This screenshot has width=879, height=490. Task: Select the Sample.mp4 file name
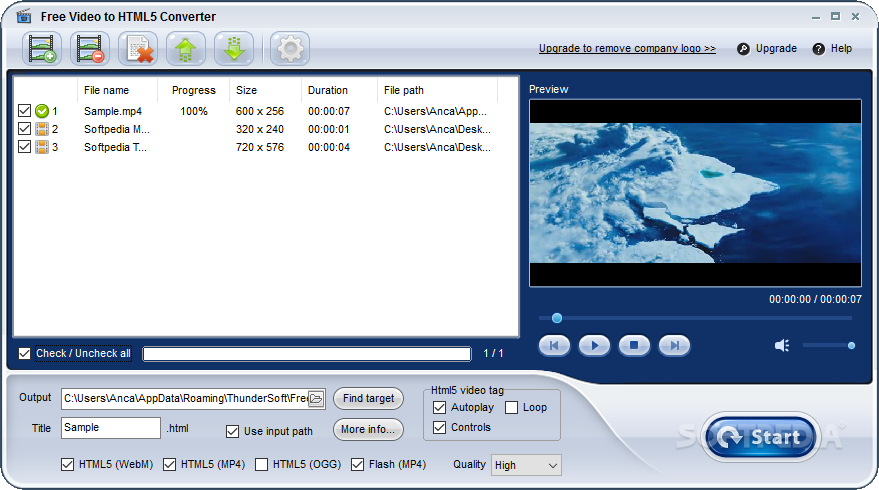pyautogui.click(x=113, y=112)
